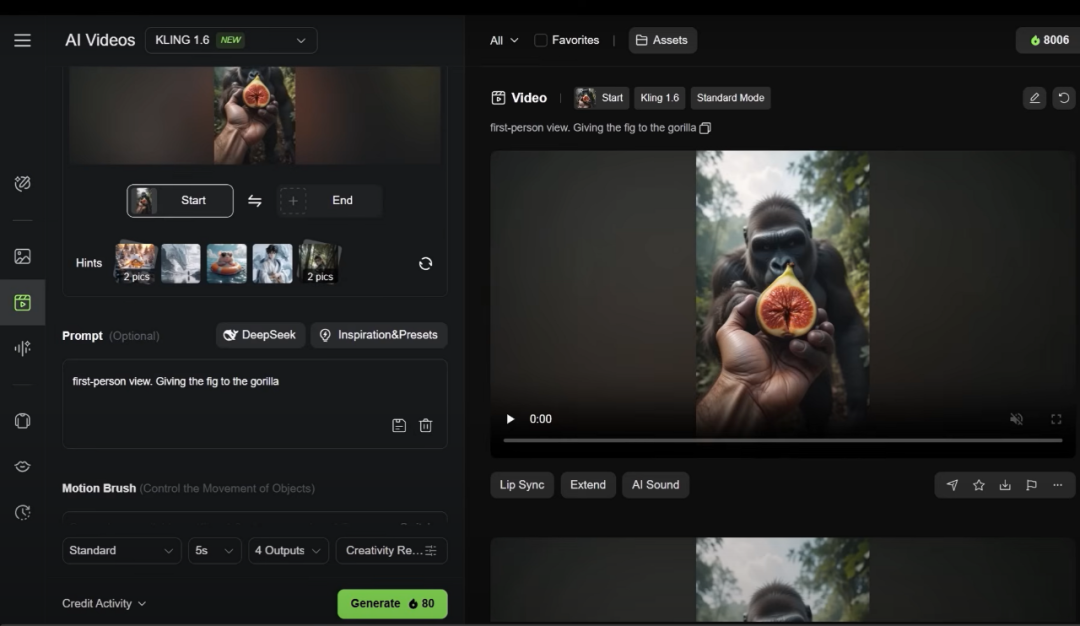Viewport: 1080px width, 626px height.
Task: Download the generated gorilla video
Action: pos(1005,485)
